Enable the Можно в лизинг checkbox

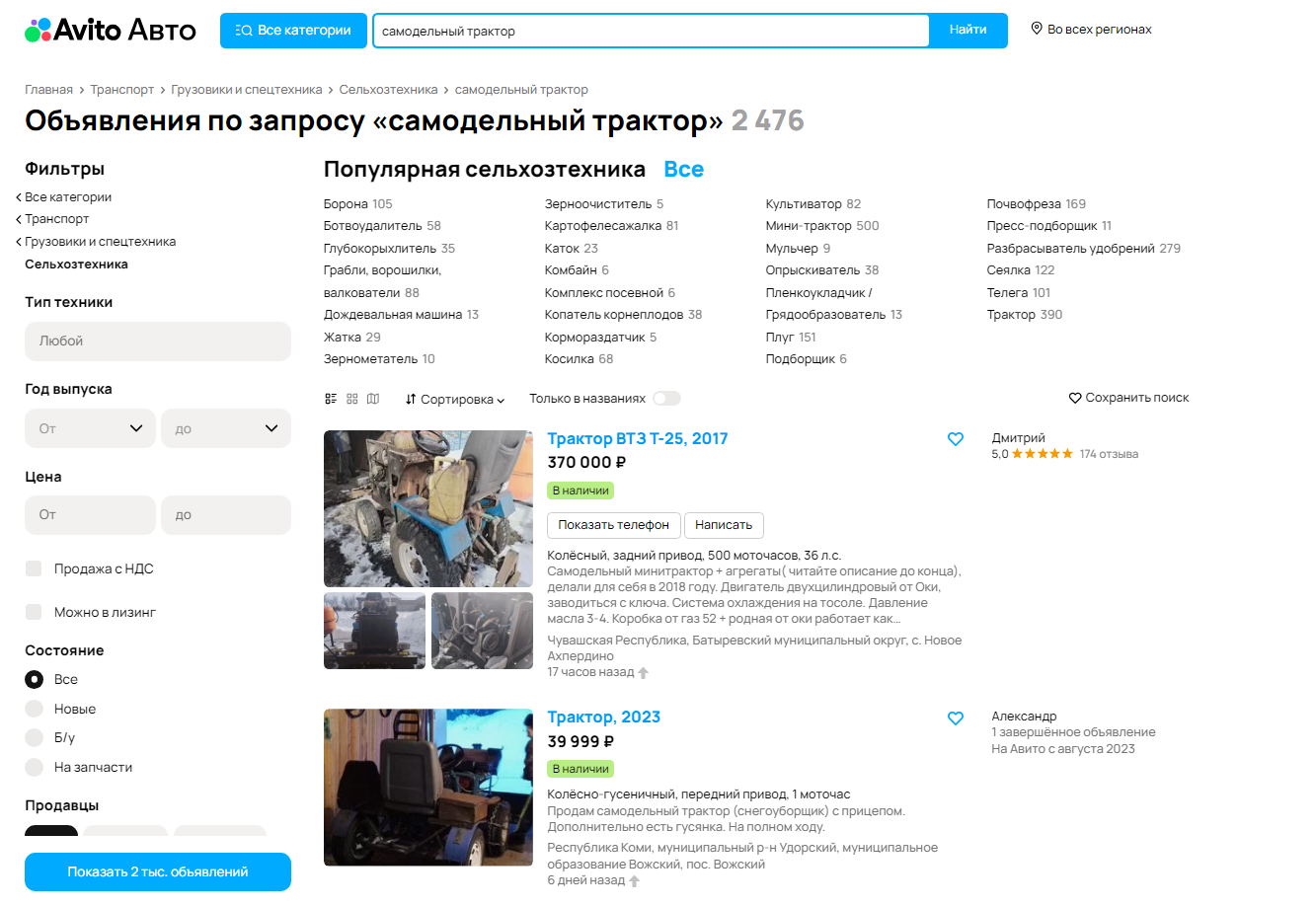pos(34,612)
